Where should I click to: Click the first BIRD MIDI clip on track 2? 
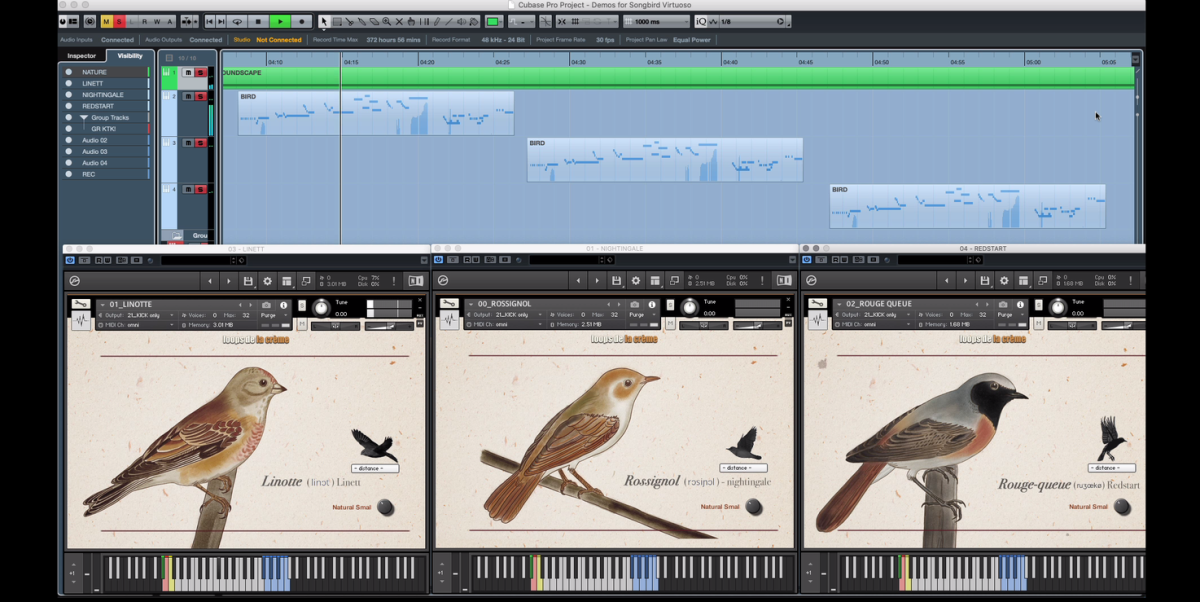click(x=376, y=113)
